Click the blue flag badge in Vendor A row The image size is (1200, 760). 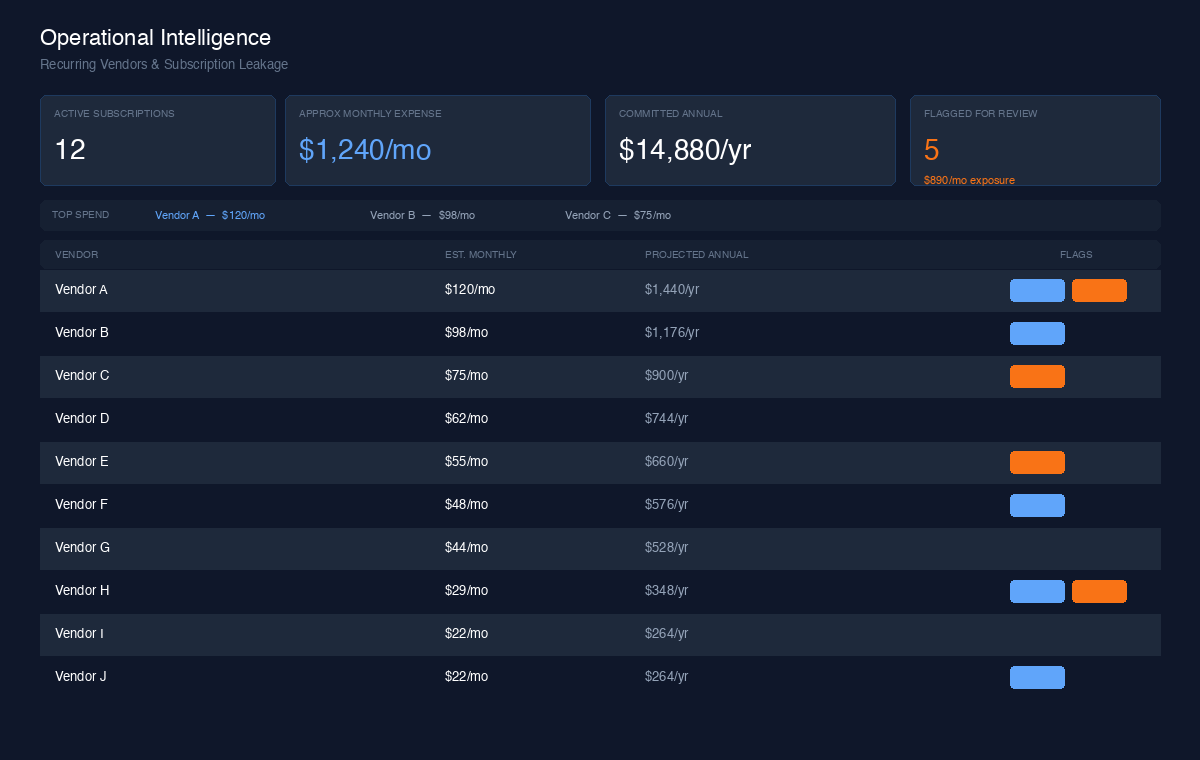[x=1037, y=290]
